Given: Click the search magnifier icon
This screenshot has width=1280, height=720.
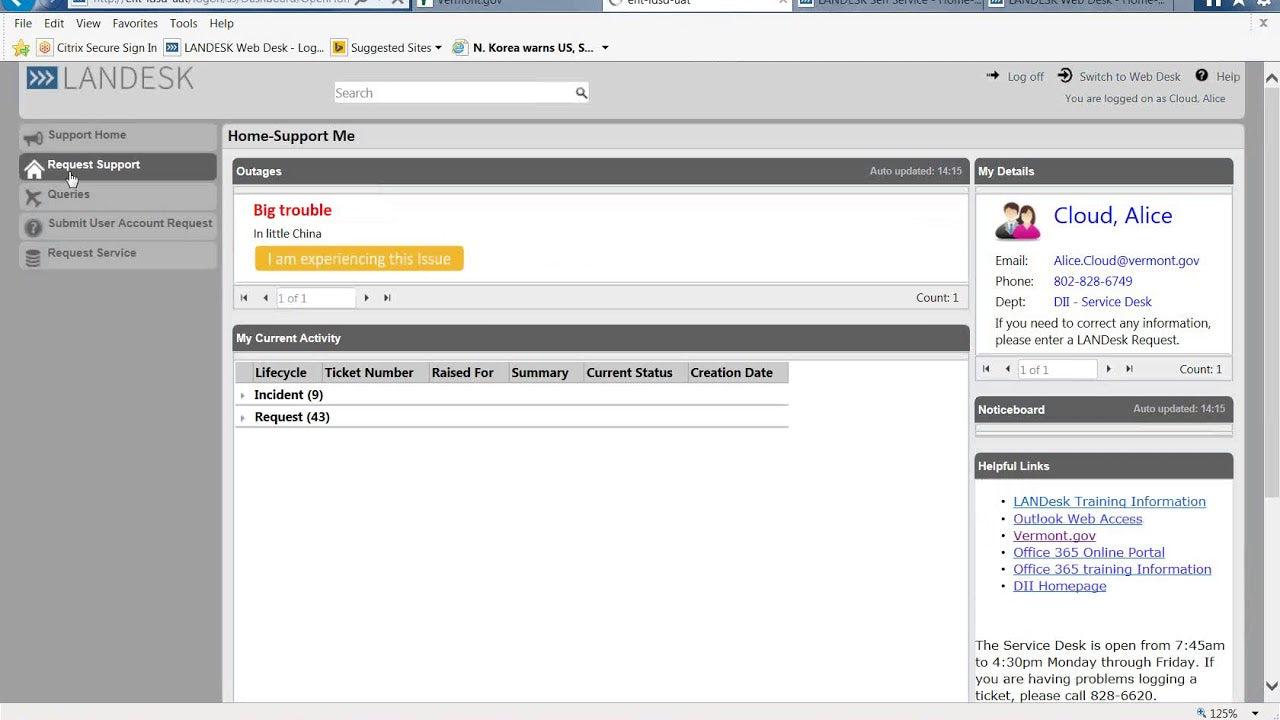Looking at the screenshot, I should 581,92.
